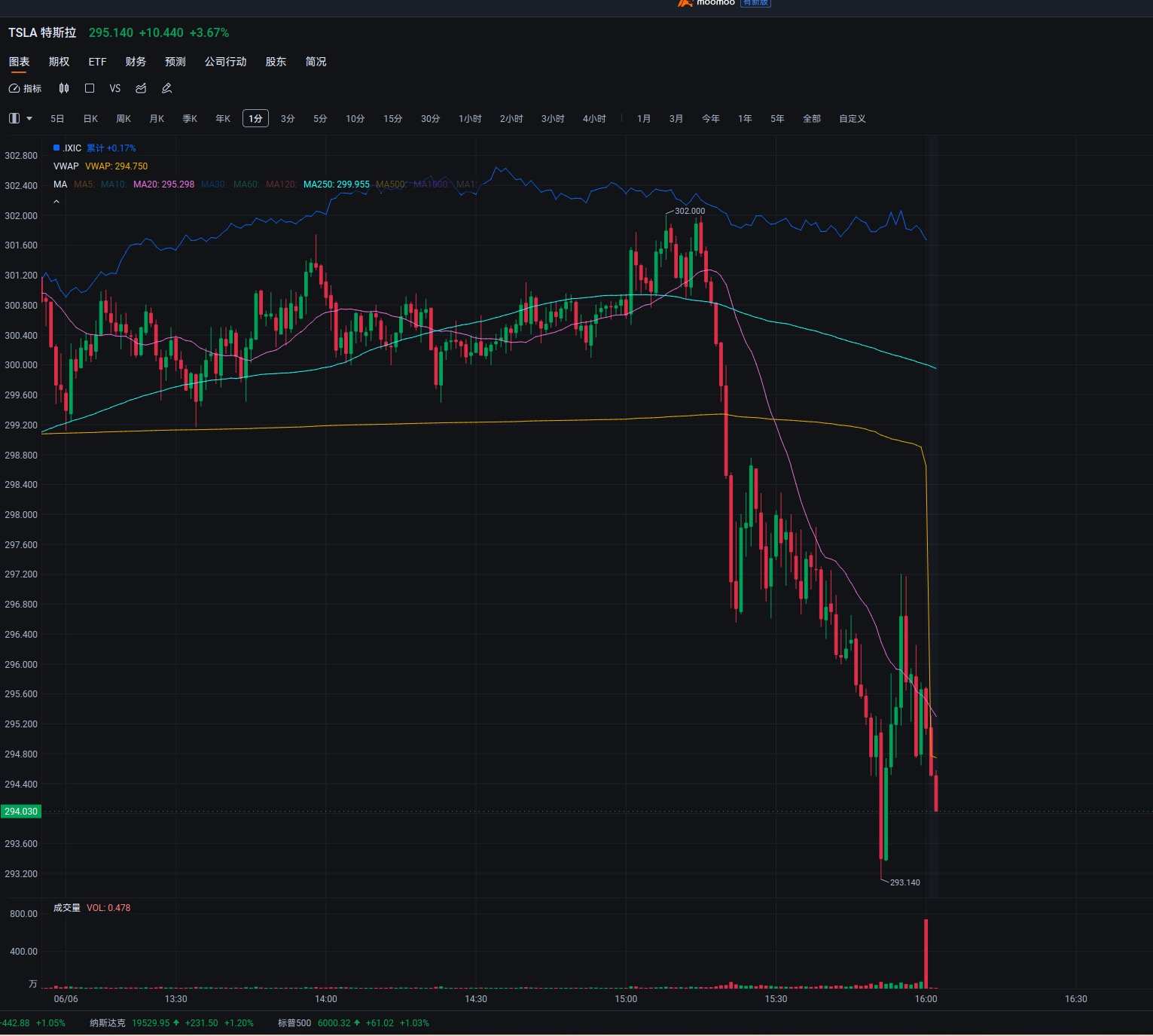Select the 月K monthly candle period
This screenshot has width=1153, height=1036.
(x=157, y=119)
